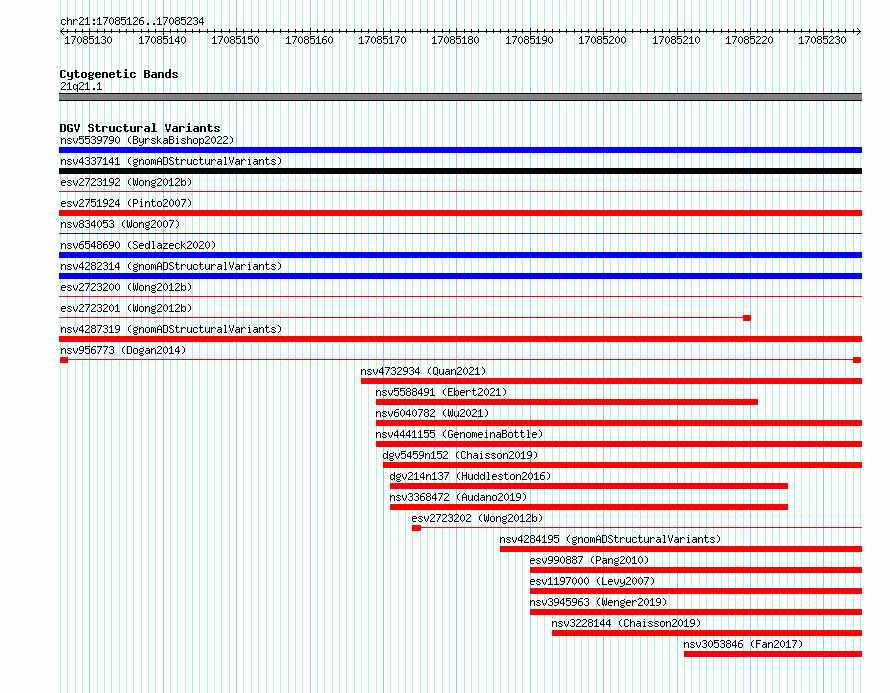The width and height of the screenshot is (890, 693).
Task: Click the red bar of esv1197000
Action: [x=696, y=591]
